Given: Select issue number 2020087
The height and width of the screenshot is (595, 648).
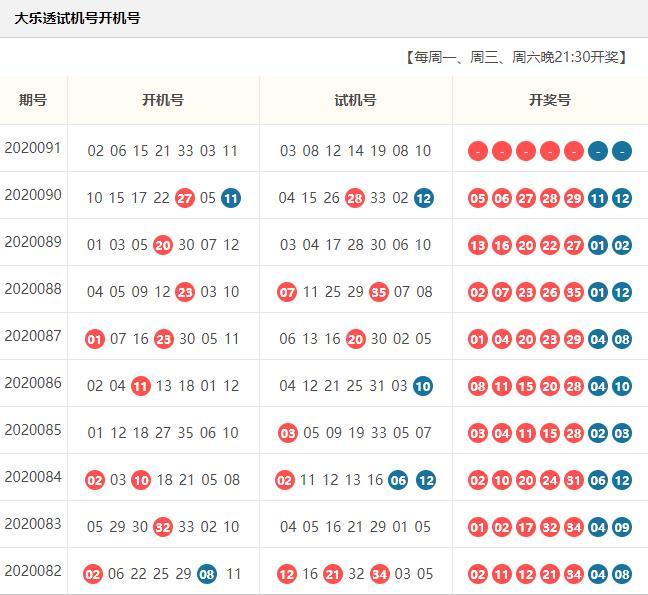Looking at the screenshot, I should (x=33, y=336).
